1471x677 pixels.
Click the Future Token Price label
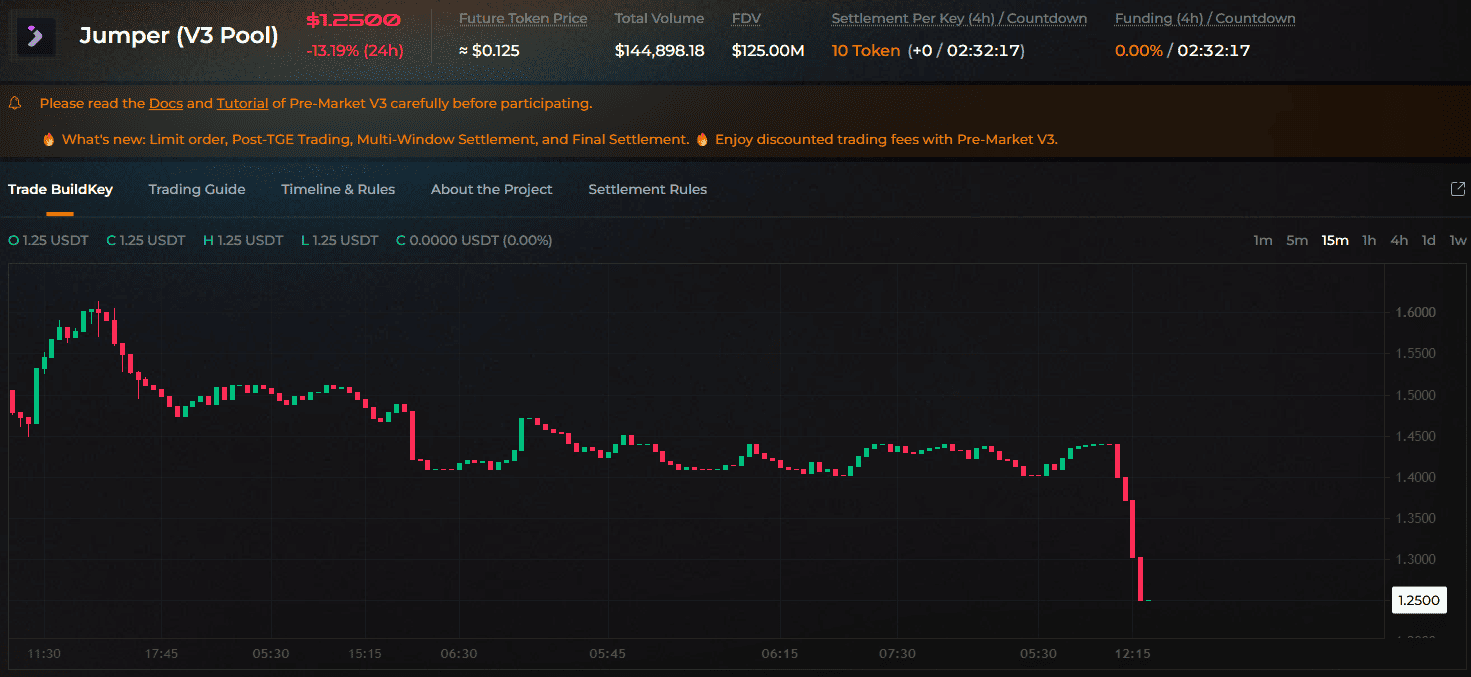[x=523, y=18]
